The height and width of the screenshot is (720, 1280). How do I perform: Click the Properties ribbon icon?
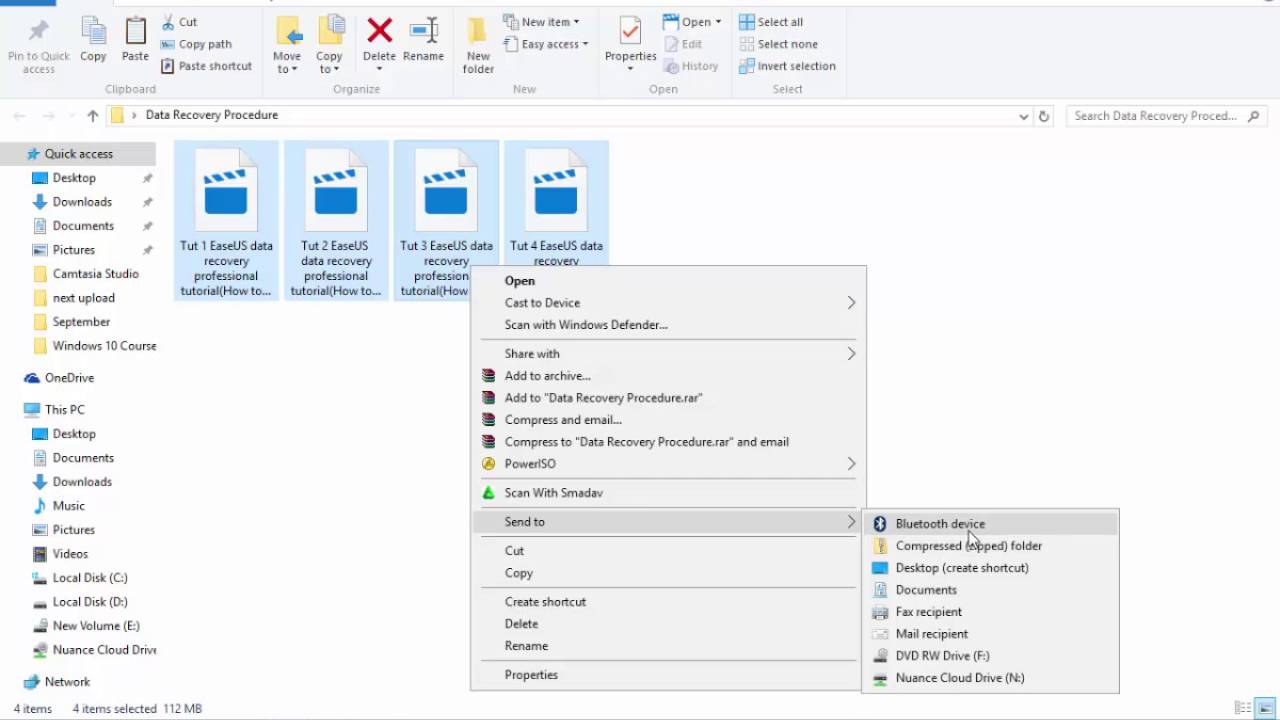coord(630,32)
